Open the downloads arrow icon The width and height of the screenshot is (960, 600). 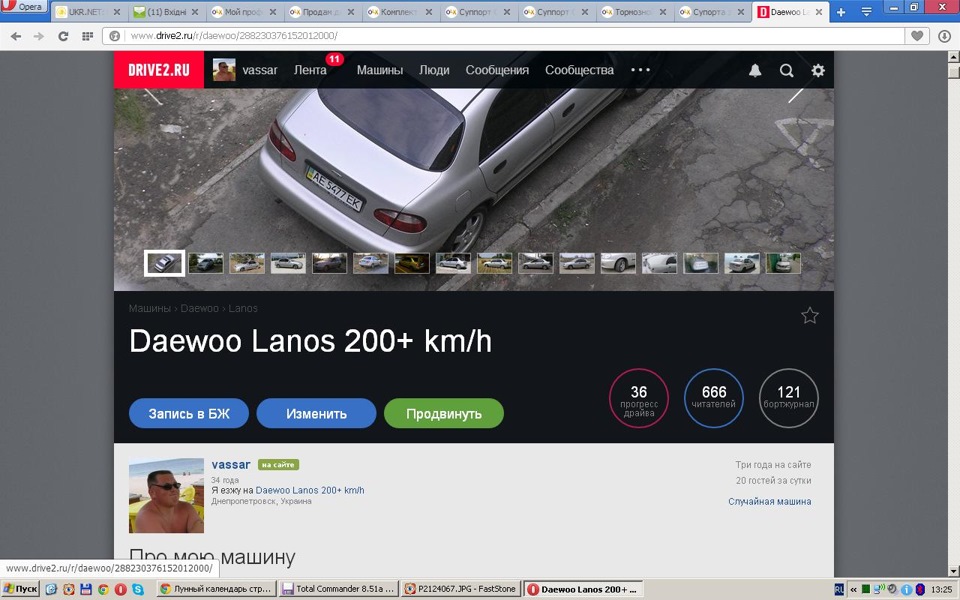coord(945,36)
